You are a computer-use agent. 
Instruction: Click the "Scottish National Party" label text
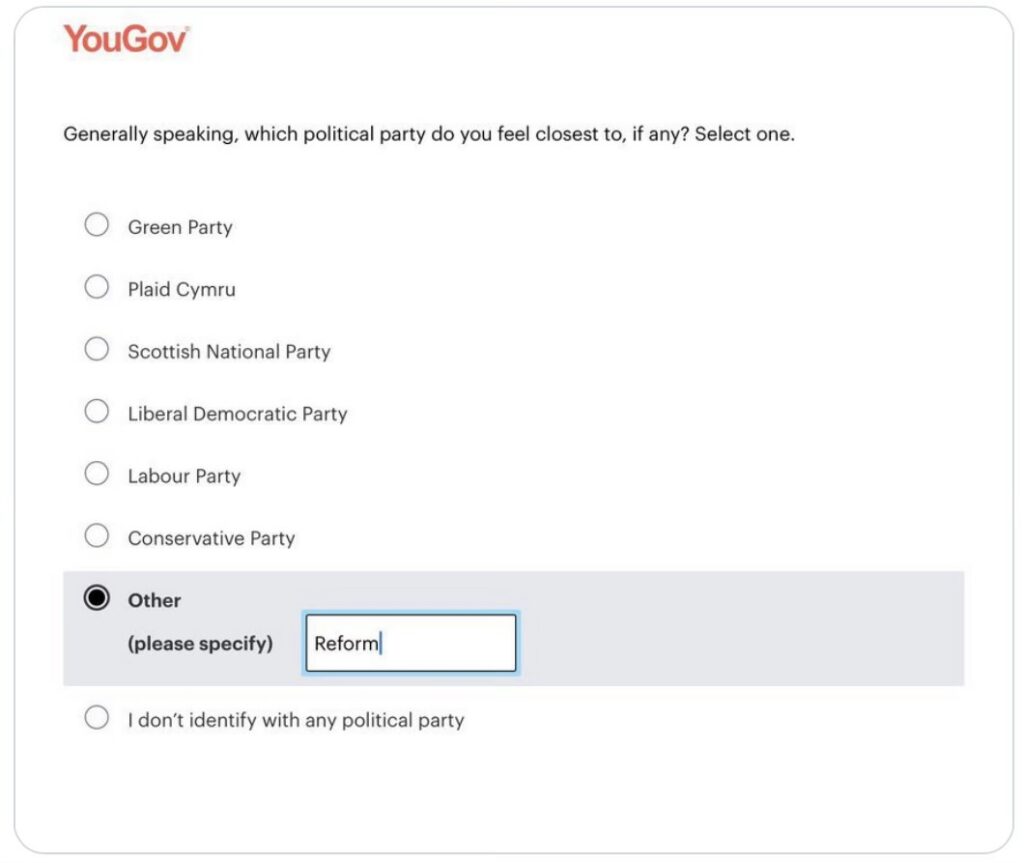point(229,352)
